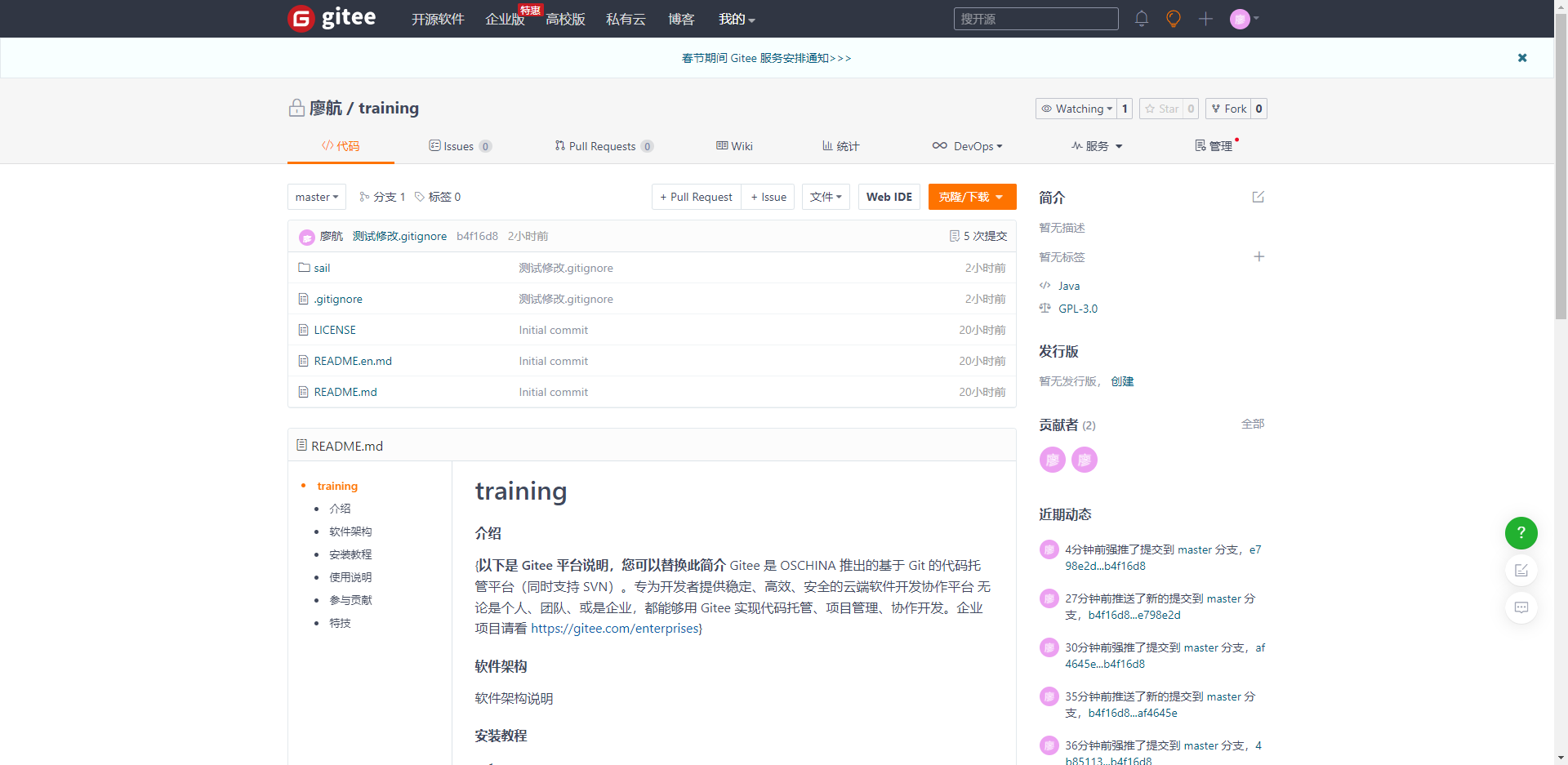Image resolution: width=1568 pixels, height=765 pixels.
Task: Jump to 安装教程 in README outline
Action: [350, 554]
